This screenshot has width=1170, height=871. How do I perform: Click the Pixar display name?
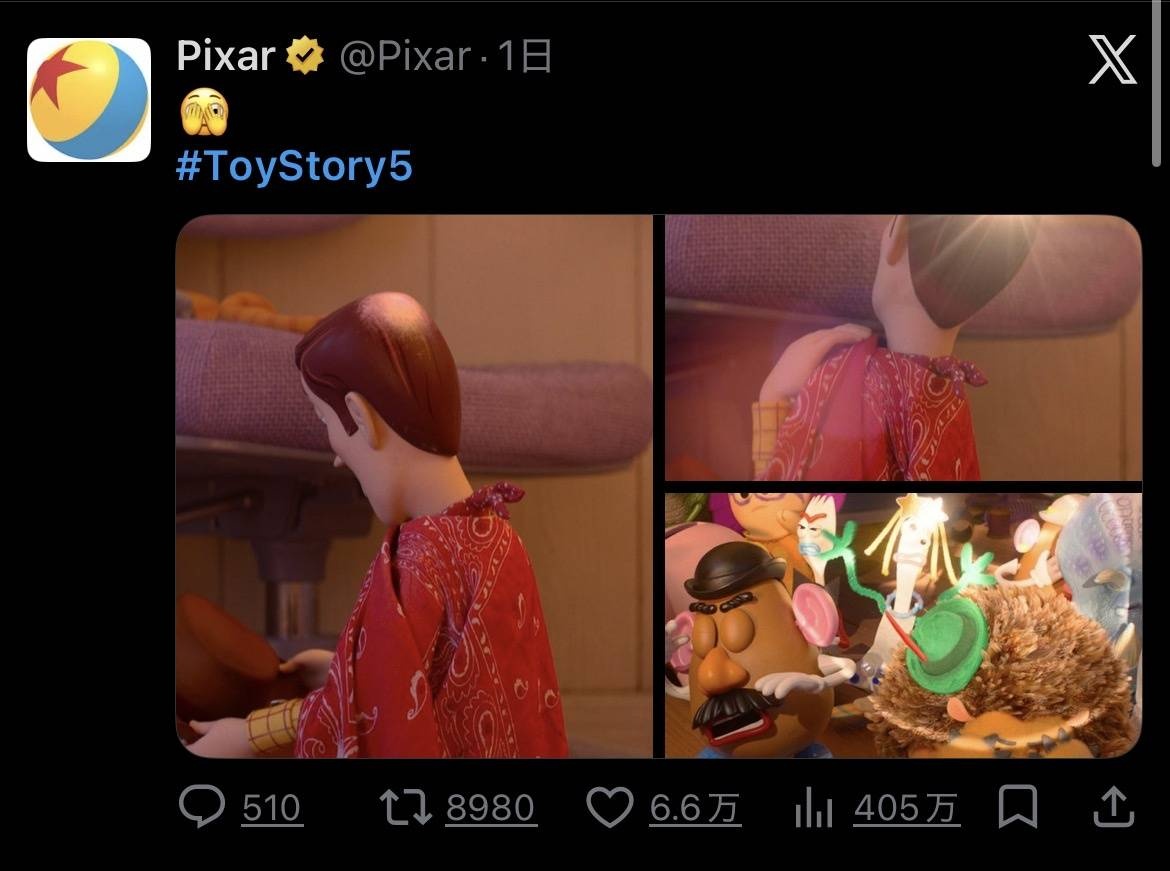(226, 57)
